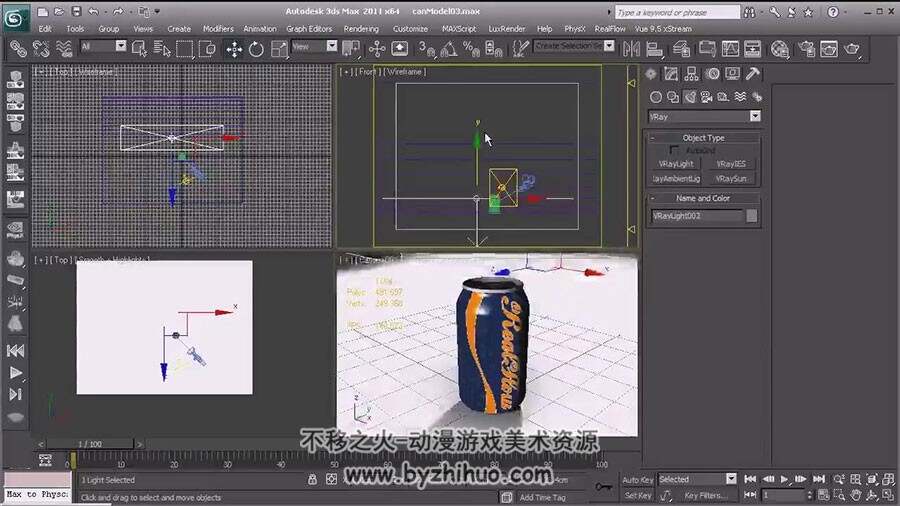Click the Unlink Selection tool
The height and width of the screenshot is (506, 900).
(x=41, y=49)
